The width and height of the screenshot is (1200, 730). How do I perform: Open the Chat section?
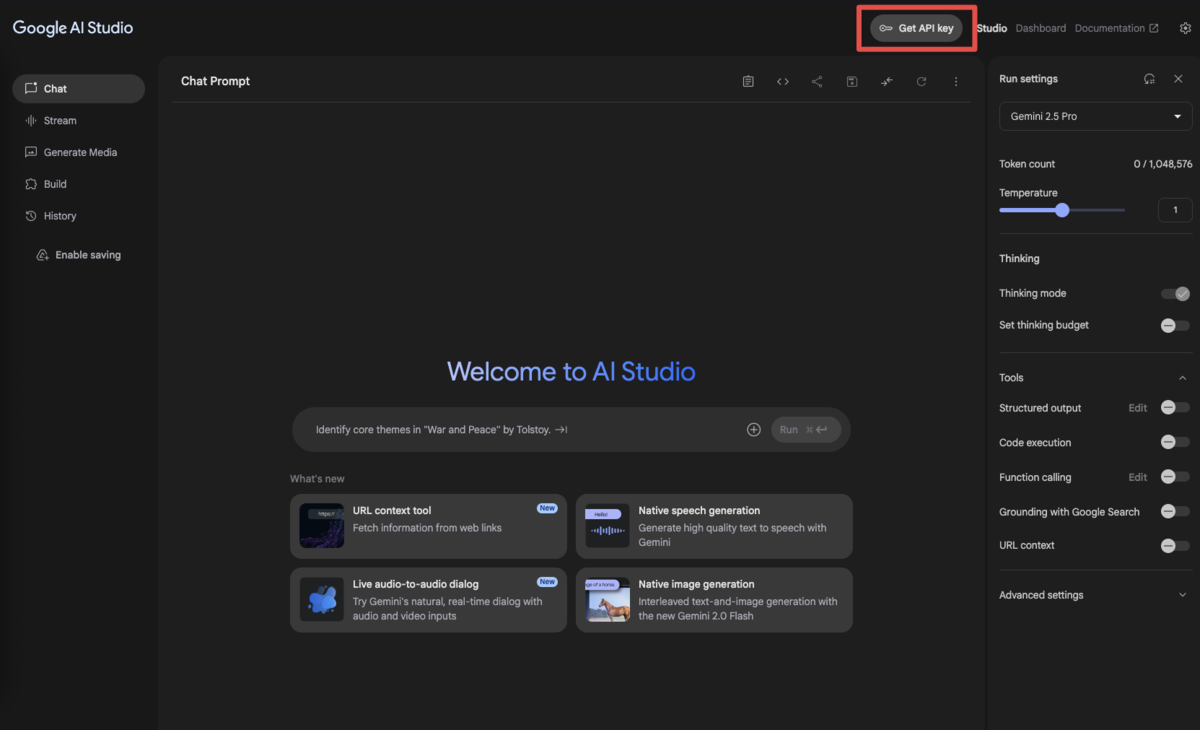click(78, 89)
